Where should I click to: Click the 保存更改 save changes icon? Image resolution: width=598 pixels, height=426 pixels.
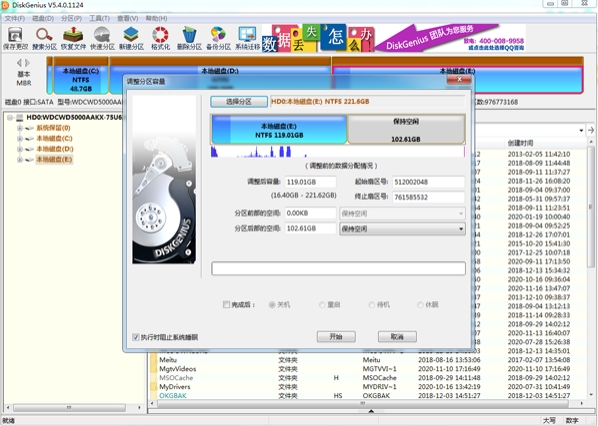click(15, 38)
